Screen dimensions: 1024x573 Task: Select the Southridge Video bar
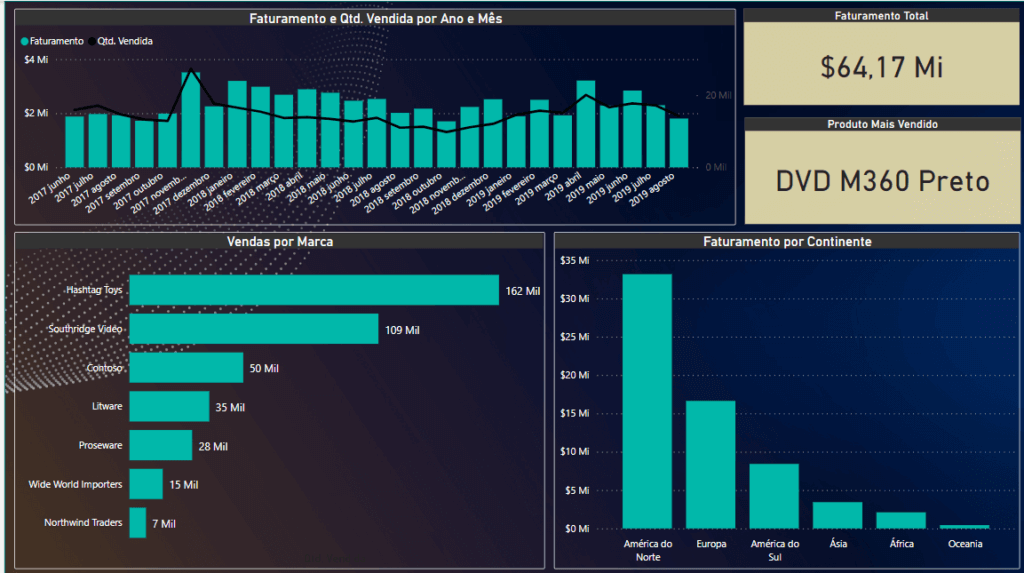[x=253, y=329]
